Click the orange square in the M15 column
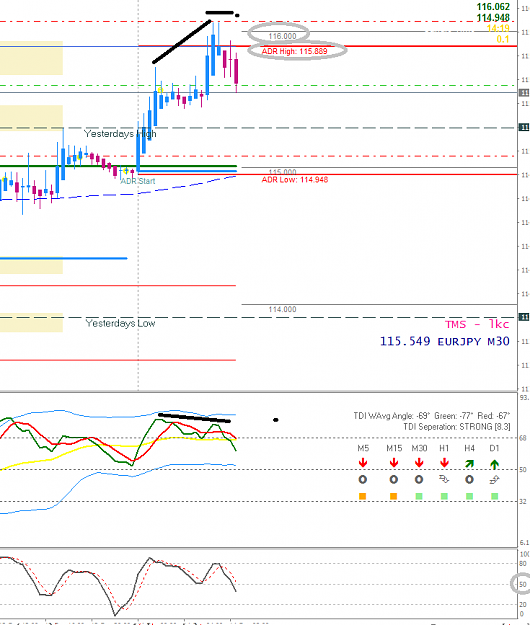 click(x=394, y=496)
